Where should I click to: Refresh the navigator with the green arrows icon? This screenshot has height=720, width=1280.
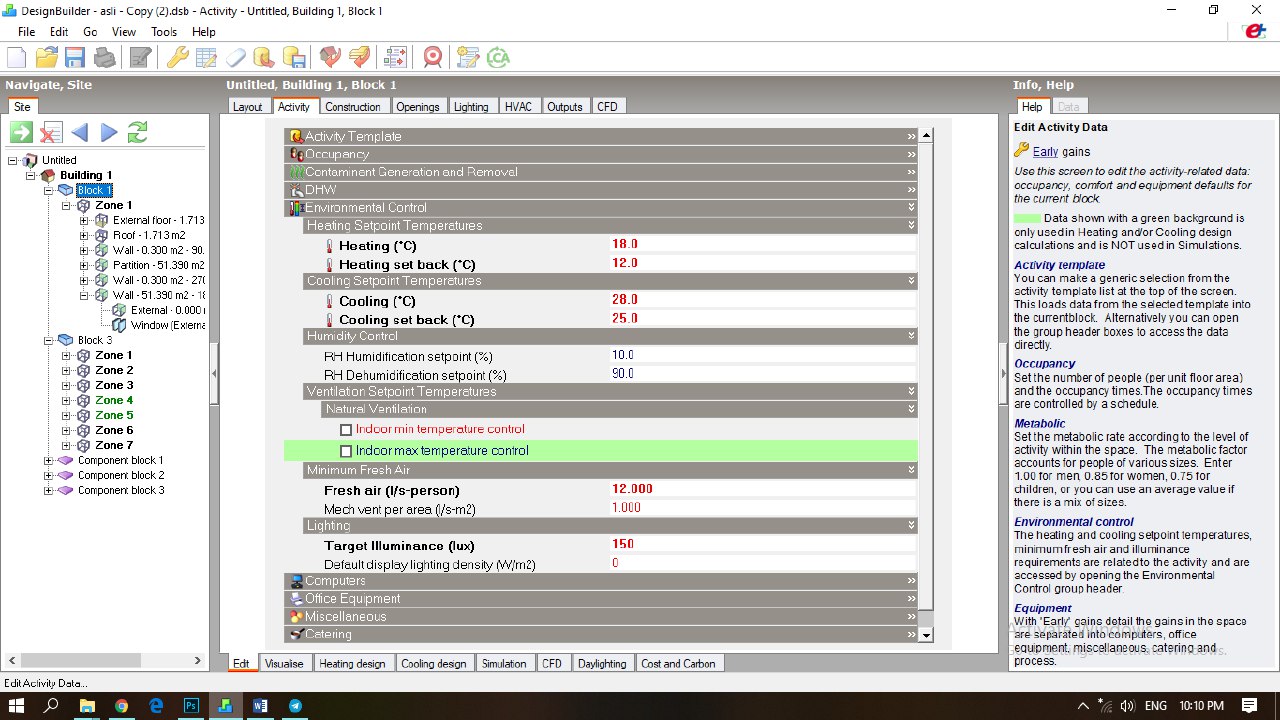(138, 132)
